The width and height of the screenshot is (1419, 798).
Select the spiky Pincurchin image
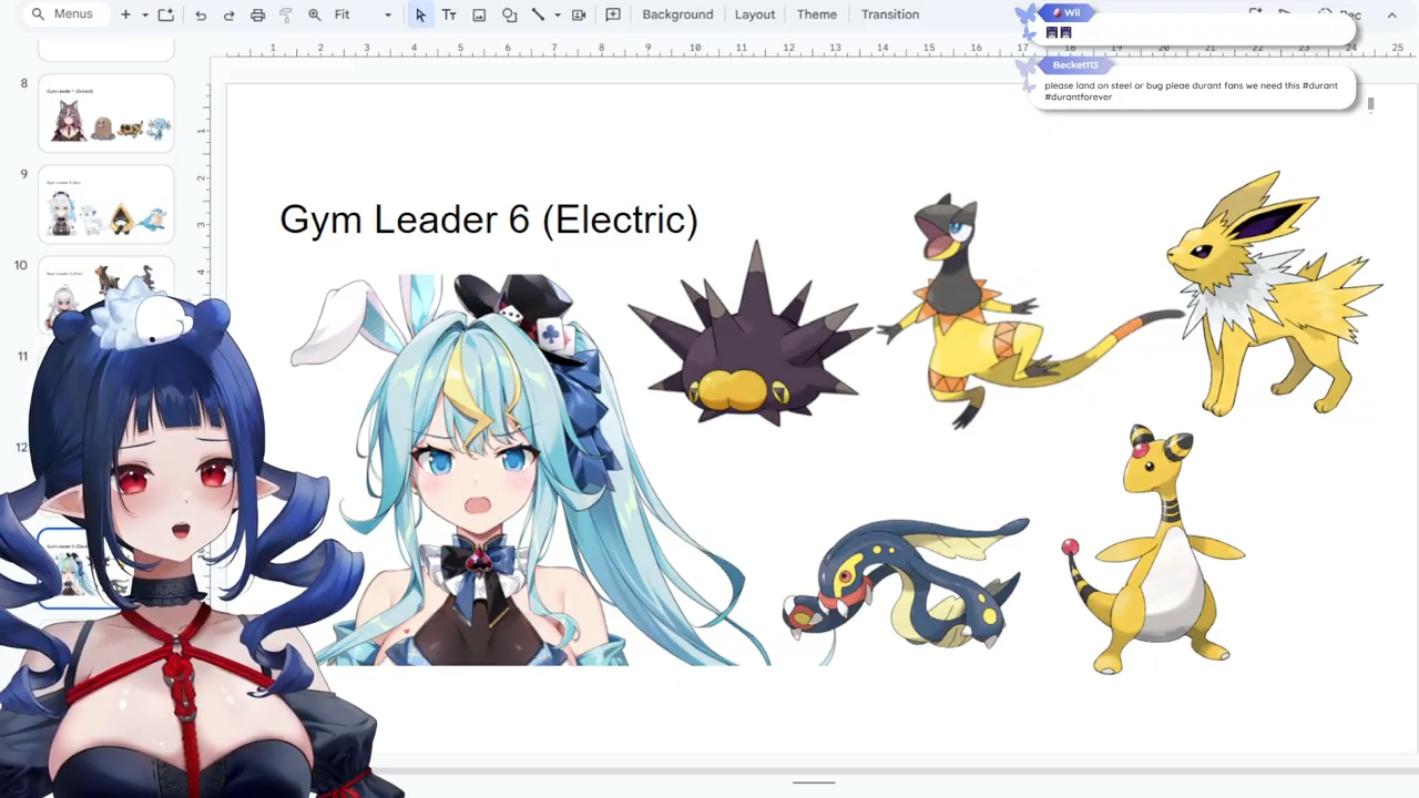pyautogui.click(x=750, y=335)
